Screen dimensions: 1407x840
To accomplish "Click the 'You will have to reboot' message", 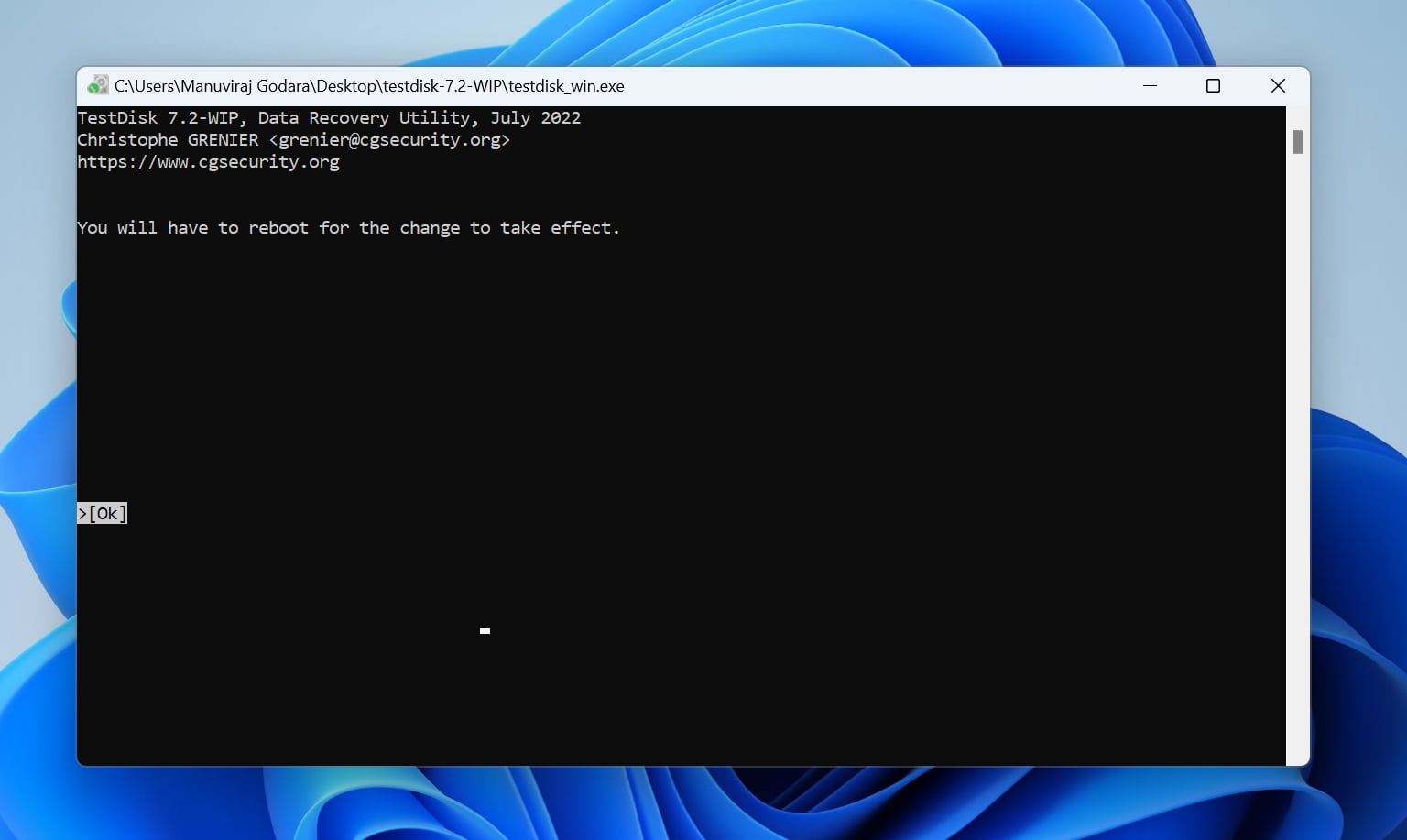I will click(348, 227).
